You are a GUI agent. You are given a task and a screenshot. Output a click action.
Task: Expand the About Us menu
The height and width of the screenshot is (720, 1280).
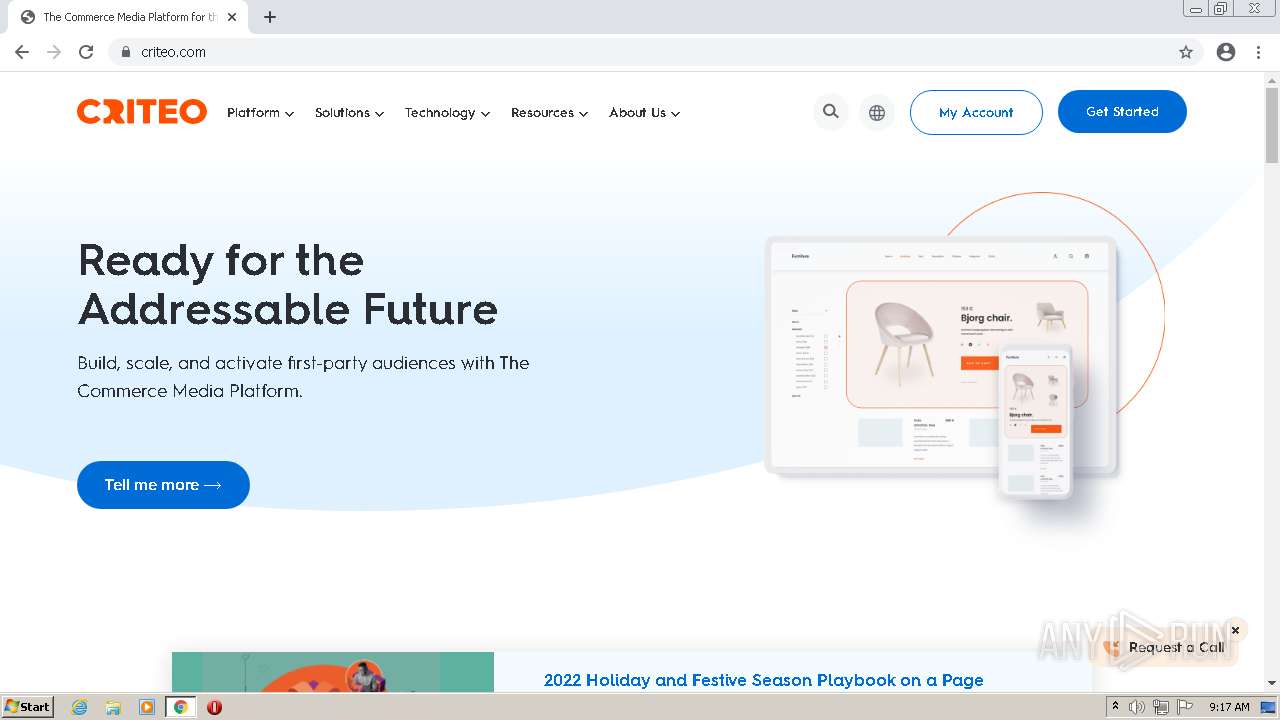click(644, 113)
